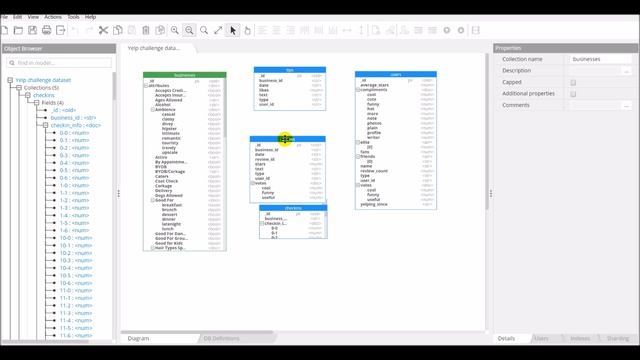This screenshot has width=640, height=360.
Task: Click the diagram horizontal scrollbar
Action: 197,332
